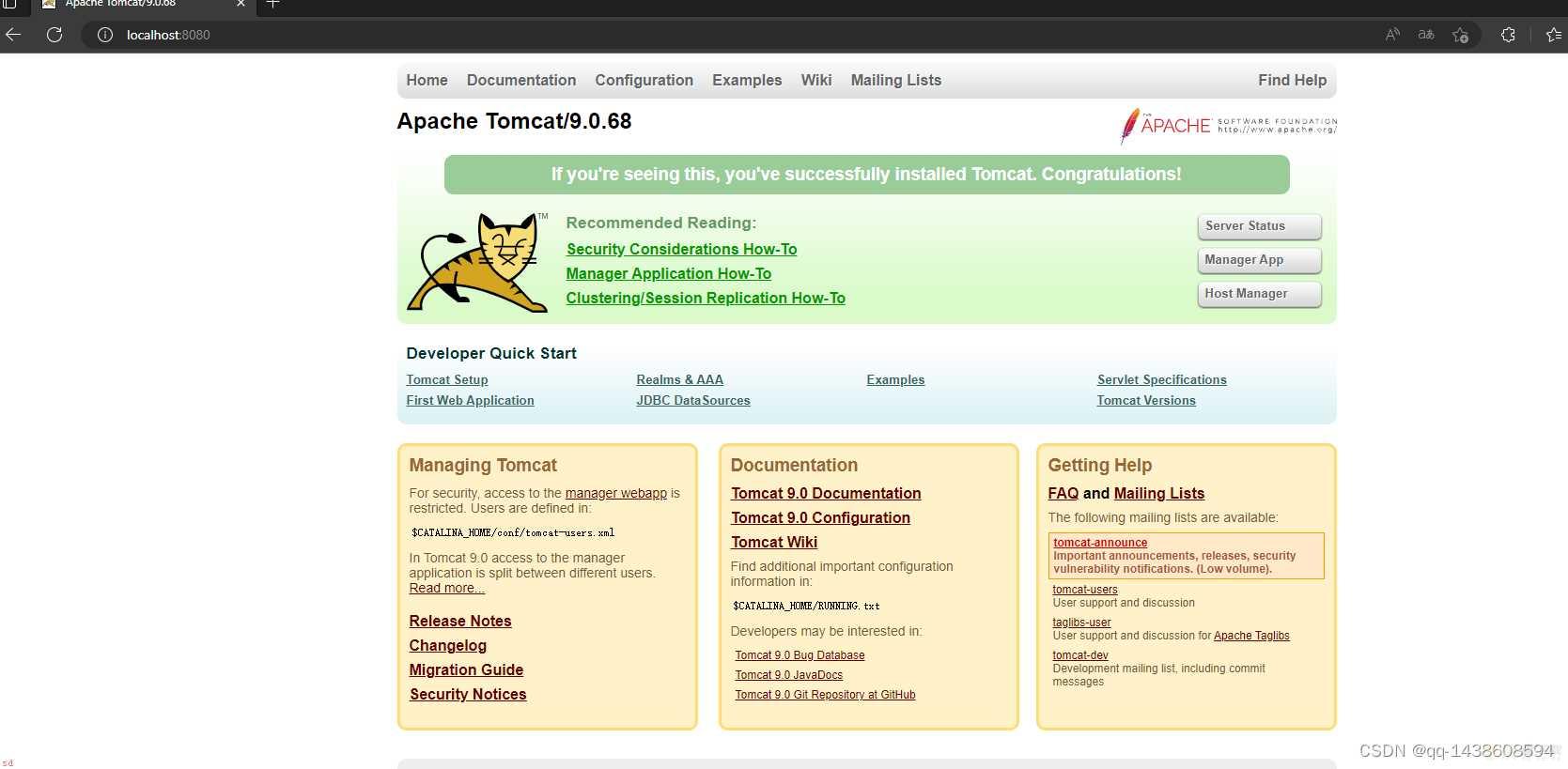
Task: Open Configuration in the top nav
Action: coord(644,81)
